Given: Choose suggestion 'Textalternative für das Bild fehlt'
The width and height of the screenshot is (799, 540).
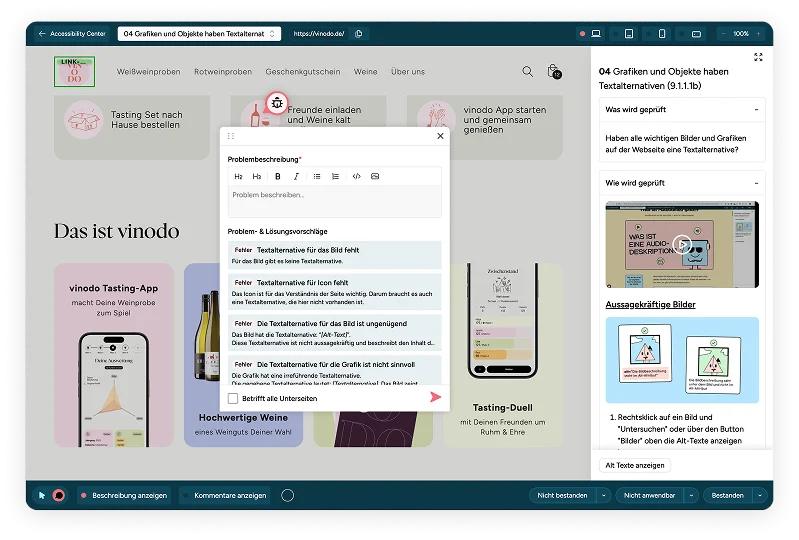Looking at the screenshot, I should (x=334, y=255).
